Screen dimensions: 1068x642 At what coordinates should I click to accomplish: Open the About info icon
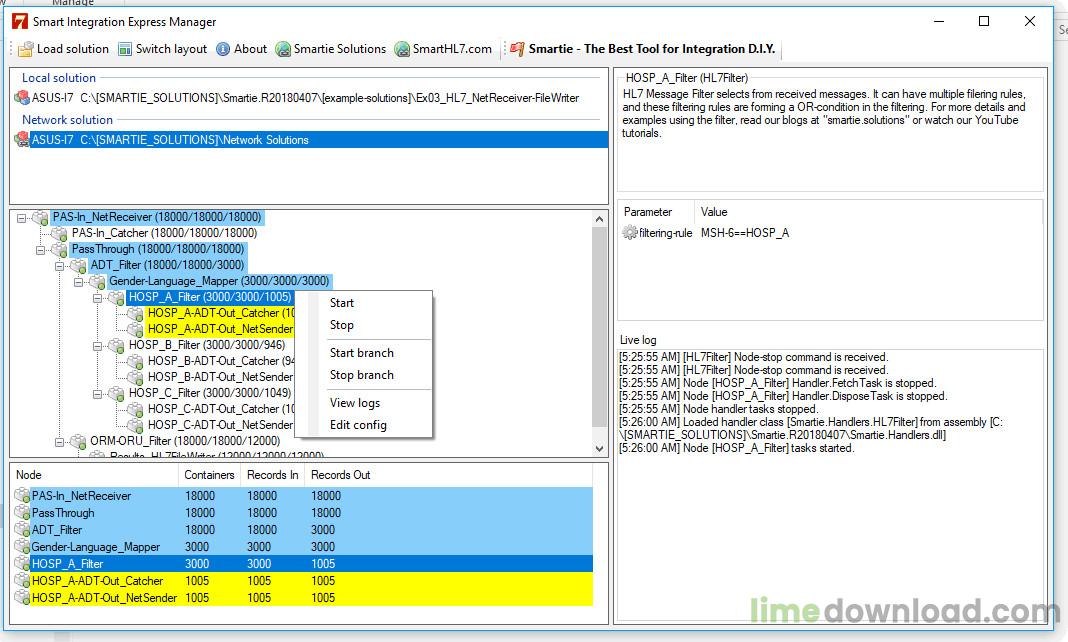tap(223, 49)
